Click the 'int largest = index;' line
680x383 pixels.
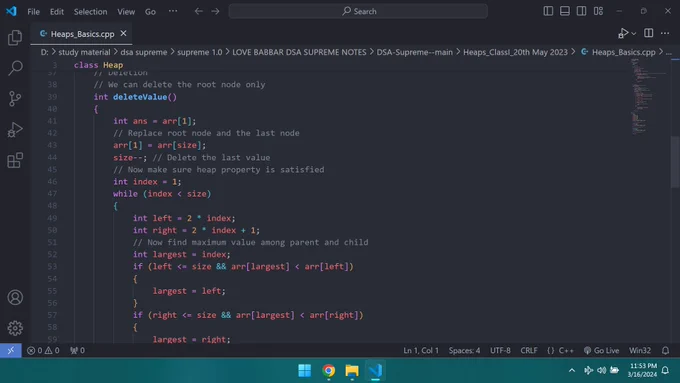click(181, 255)
